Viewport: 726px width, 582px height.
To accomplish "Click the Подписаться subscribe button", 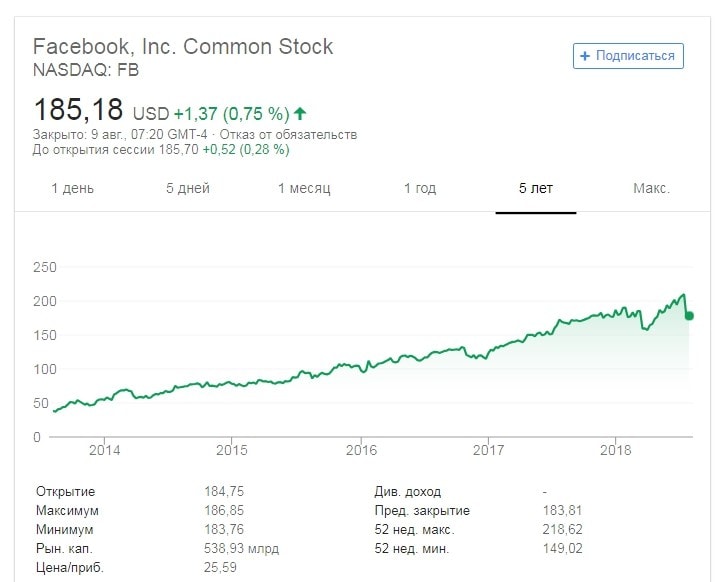I will 628,56.
